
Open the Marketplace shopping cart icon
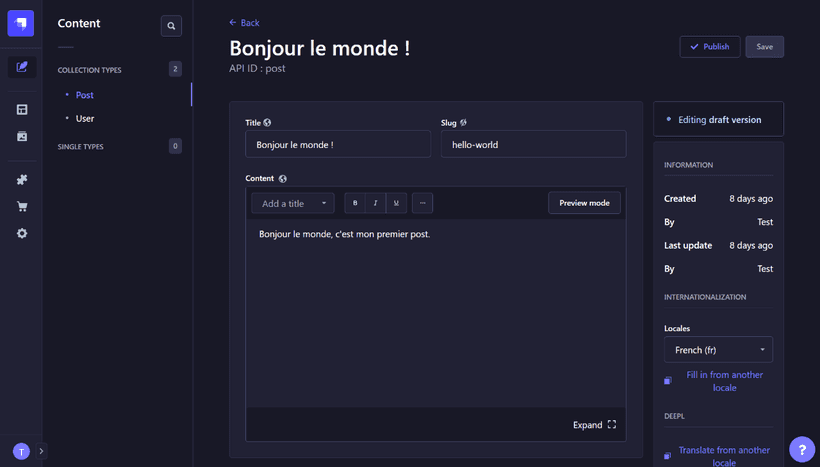(x=22, y=207)
